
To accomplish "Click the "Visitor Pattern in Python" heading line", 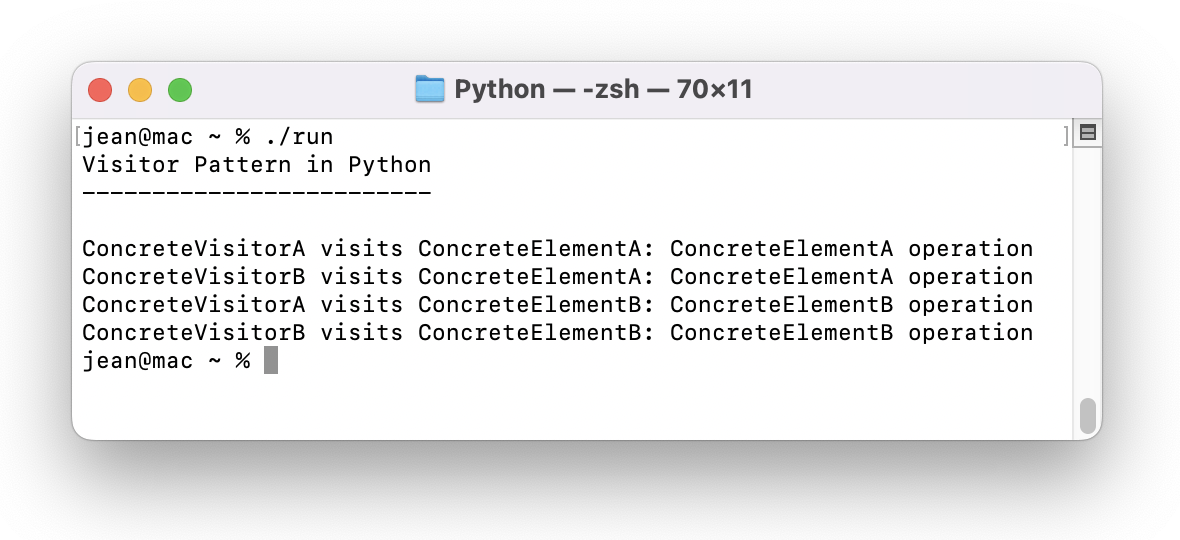I will tap(257, 165).
